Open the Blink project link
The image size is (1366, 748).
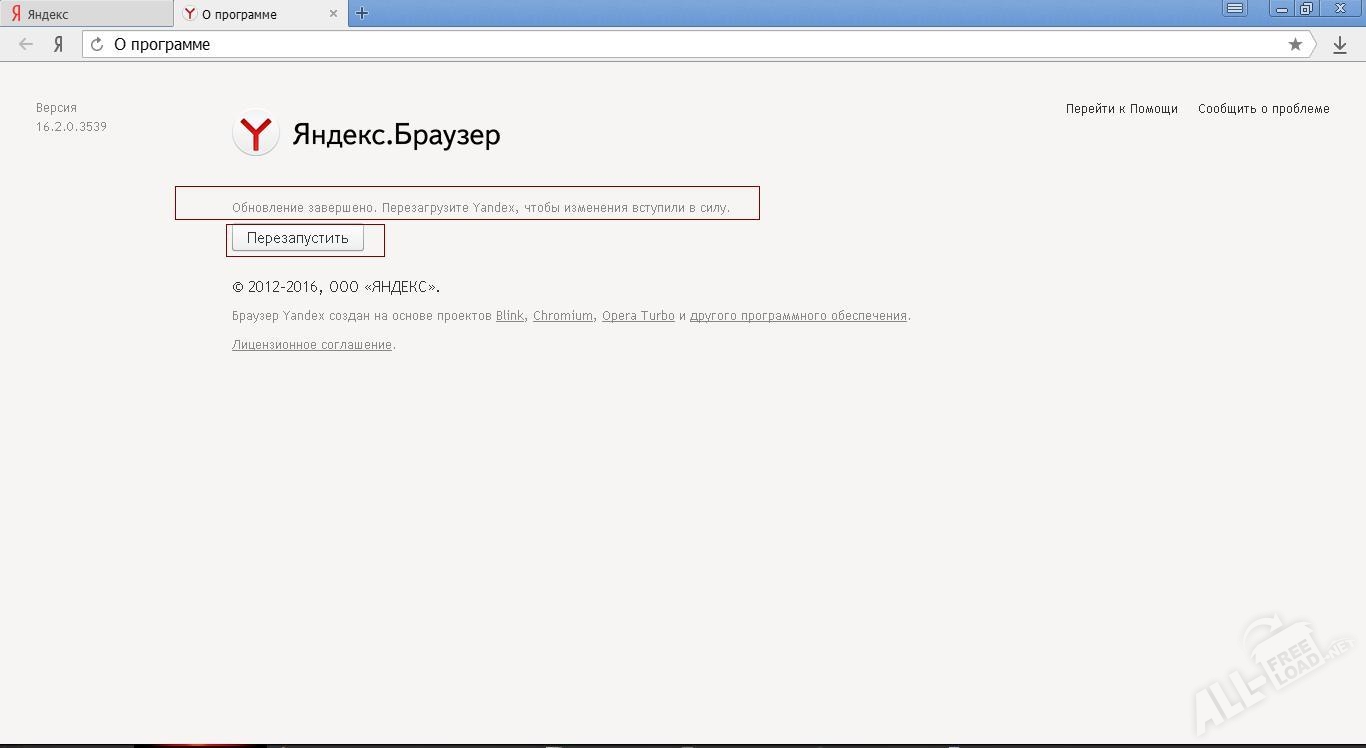click(509, 315)
